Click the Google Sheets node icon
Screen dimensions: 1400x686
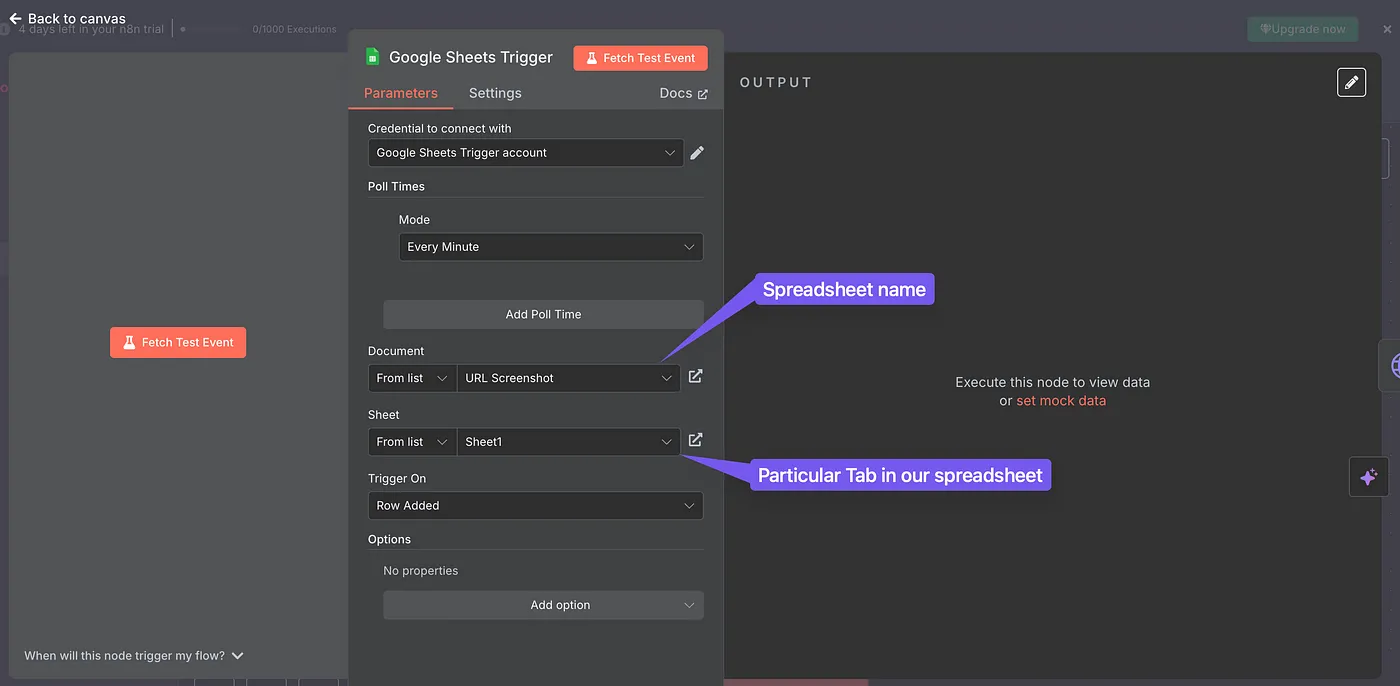(372, 57)
